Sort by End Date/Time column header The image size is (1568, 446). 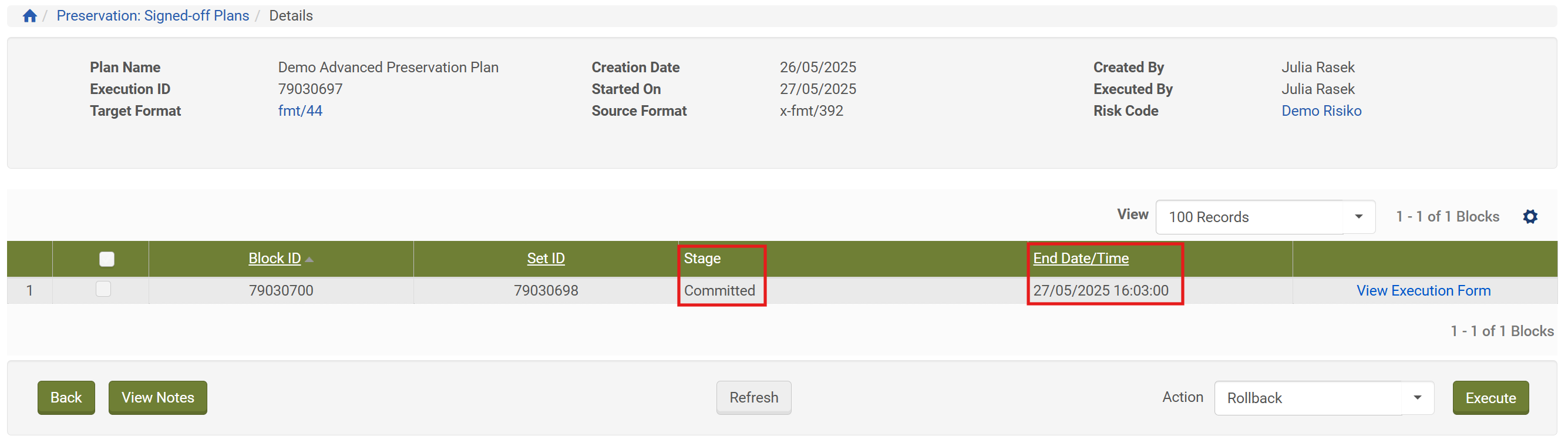coord(1081,259)
